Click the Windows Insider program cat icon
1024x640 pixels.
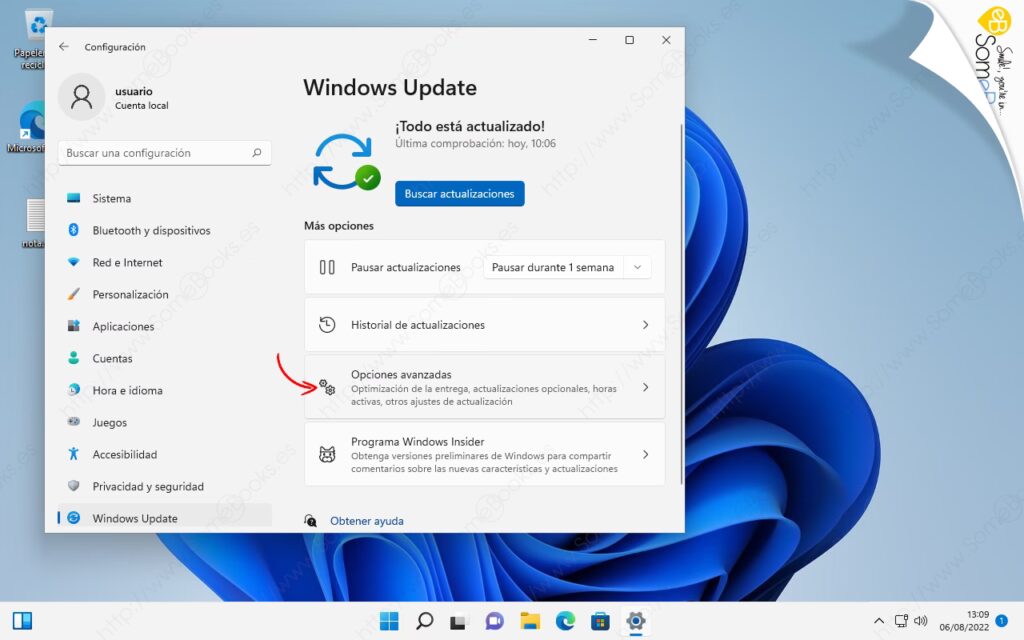327,454
